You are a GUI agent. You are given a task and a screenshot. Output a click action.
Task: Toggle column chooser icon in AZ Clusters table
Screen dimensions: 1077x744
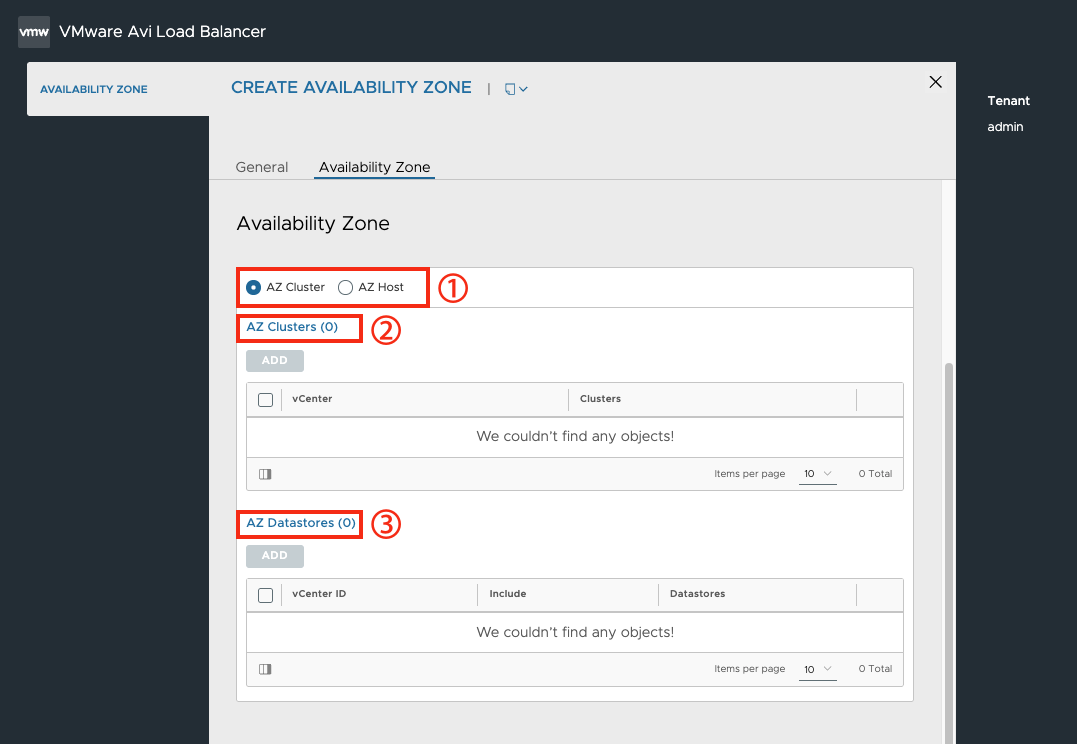coord(265,474)
